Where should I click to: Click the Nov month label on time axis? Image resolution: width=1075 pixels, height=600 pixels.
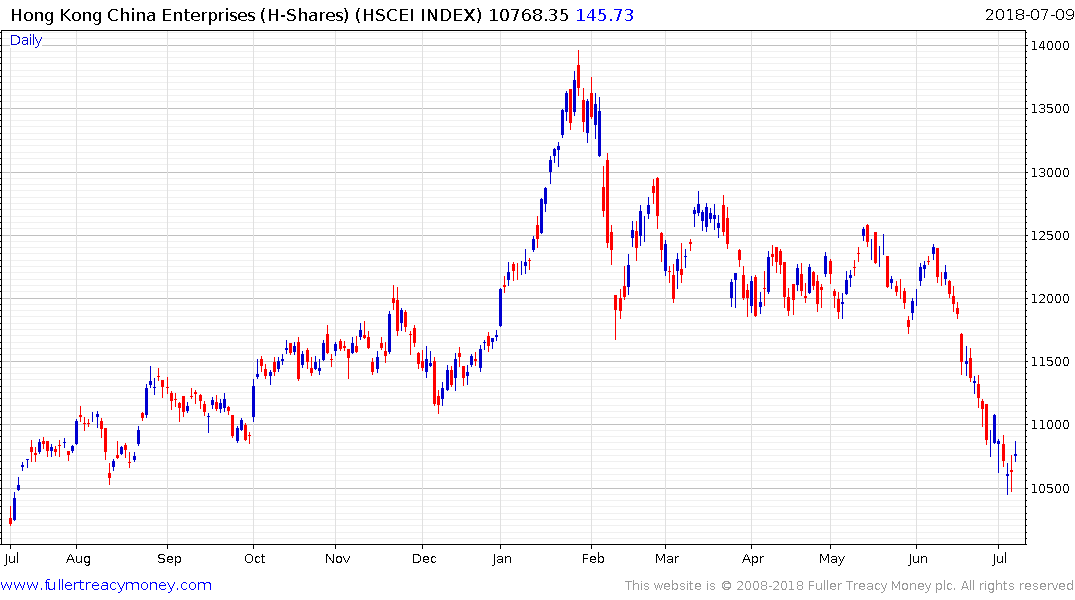(x=337, y=559)
